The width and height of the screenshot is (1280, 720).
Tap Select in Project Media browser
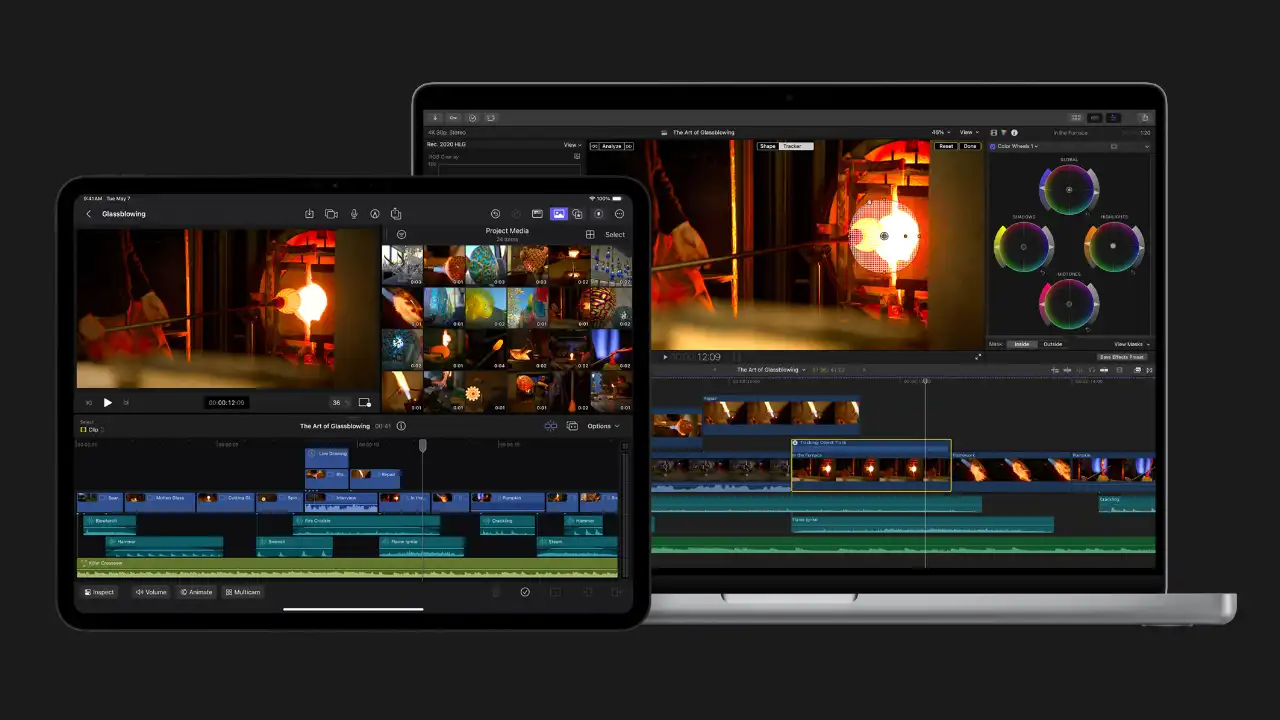[615, 235]
